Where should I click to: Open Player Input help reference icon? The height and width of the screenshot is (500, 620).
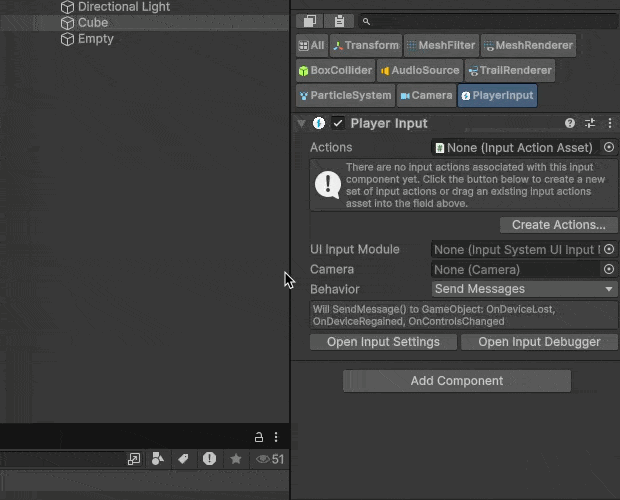[x=570, y=123]
